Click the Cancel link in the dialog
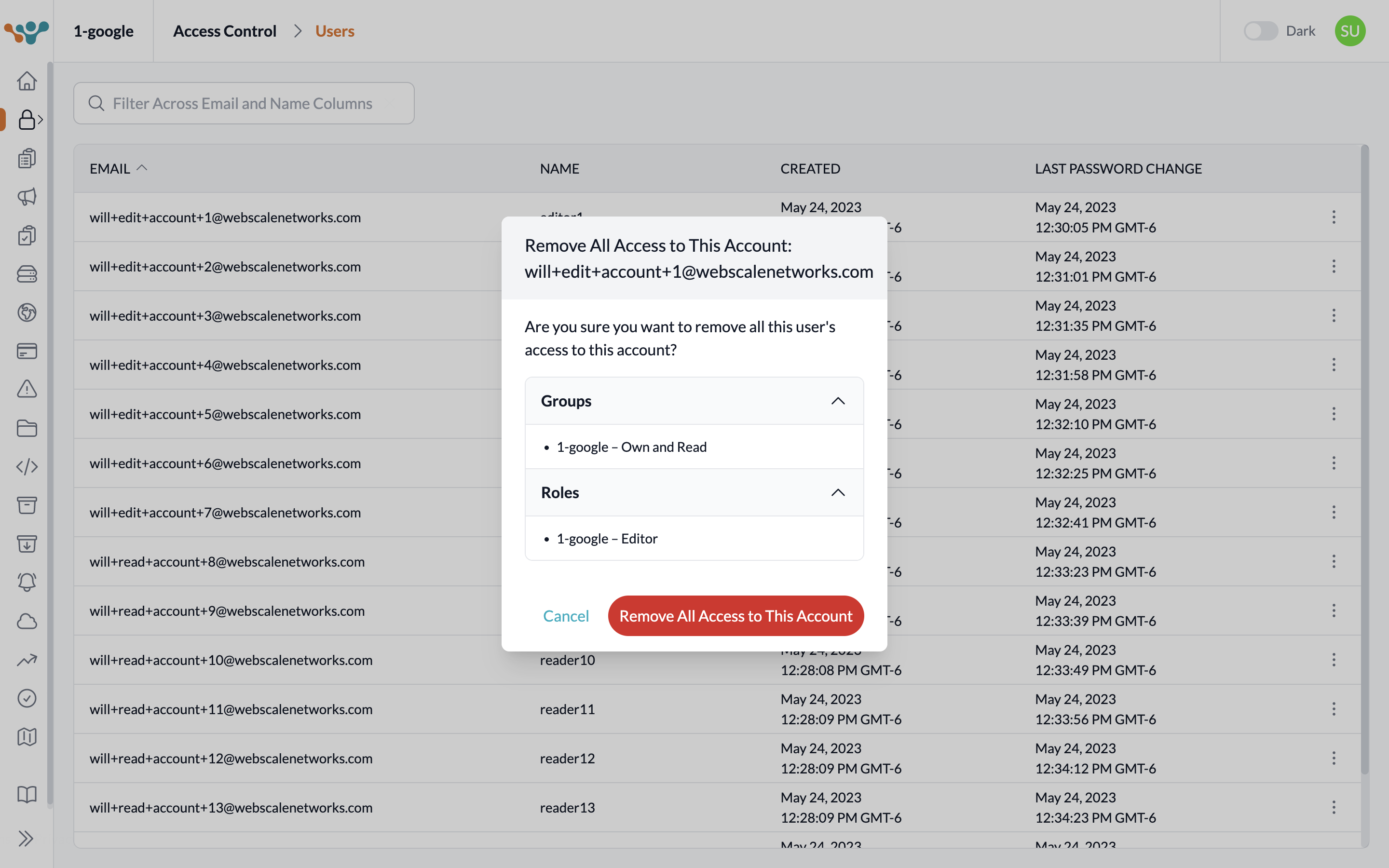This screenshot has height=868, width=1389. point(565,616)
